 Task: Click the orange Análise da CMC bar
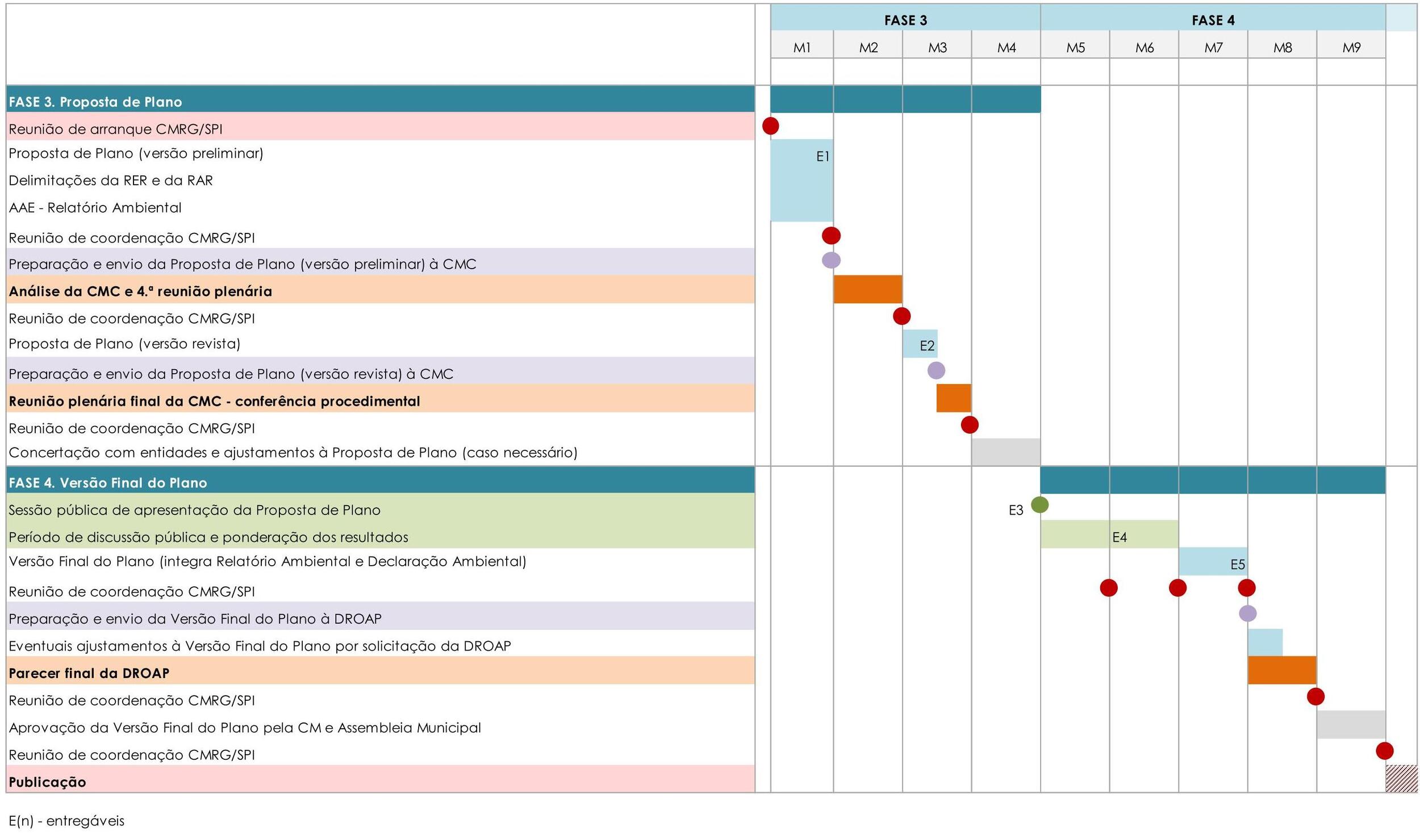coord(867,289)
